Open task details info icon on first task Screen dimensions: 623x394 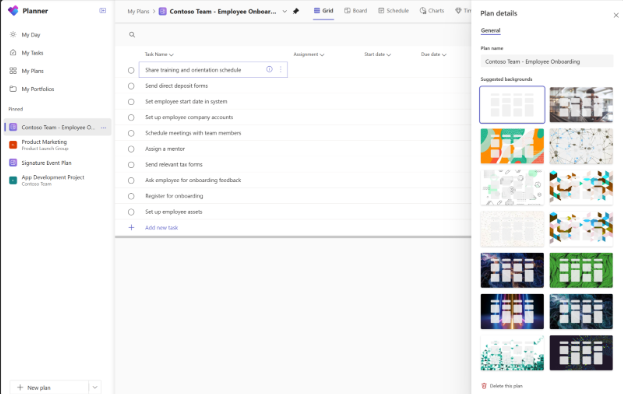point(269,69)
